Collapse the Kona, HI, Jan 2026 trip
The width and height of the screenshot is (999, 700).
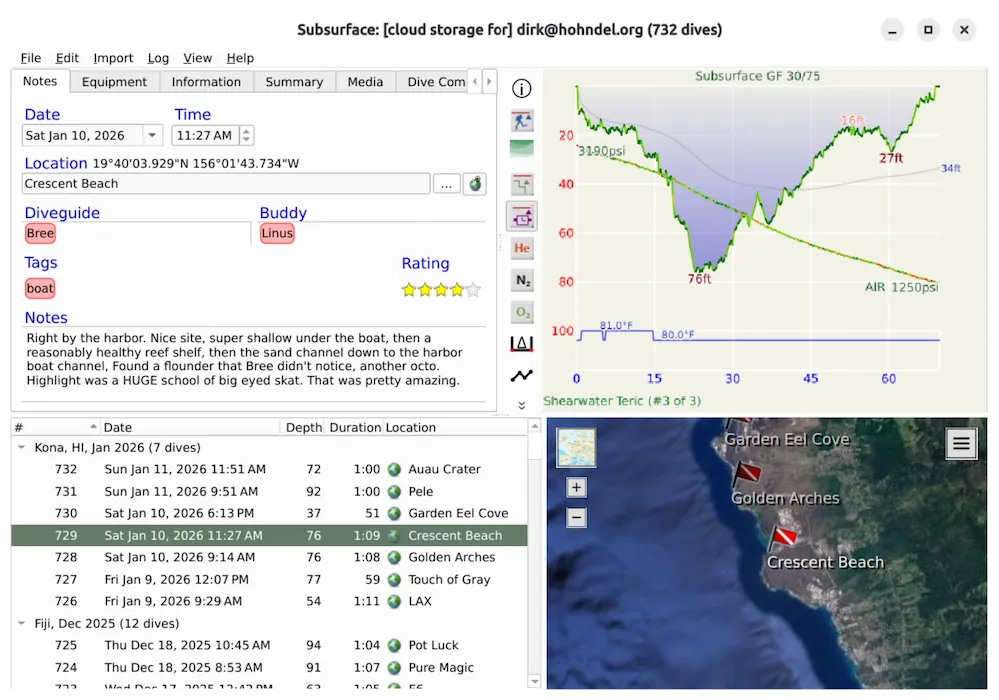(22, 447)
